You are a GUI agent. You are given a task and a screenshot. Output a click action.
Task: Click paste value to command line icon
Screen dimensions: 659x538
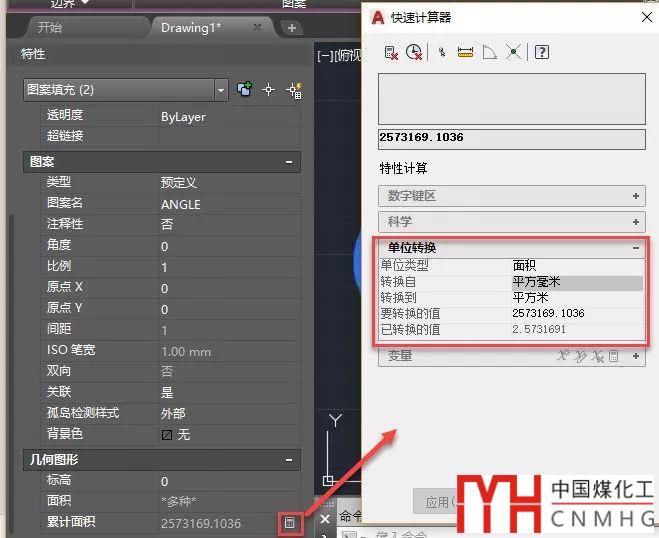(x=442, y=53)
